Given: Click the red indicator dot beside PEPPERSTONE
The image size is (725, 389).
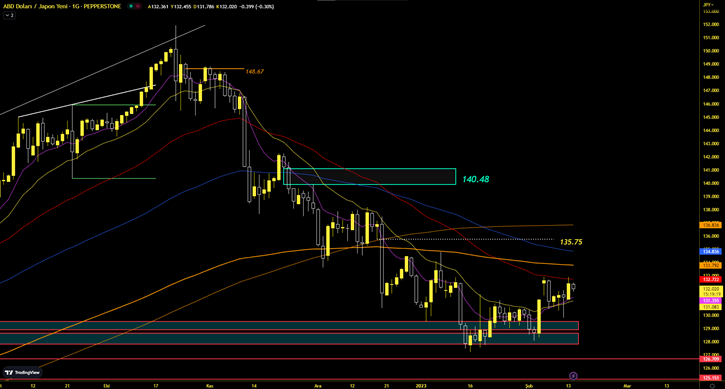Looking at the screenshot, I should pyautogui.click(x=138, y=6).
